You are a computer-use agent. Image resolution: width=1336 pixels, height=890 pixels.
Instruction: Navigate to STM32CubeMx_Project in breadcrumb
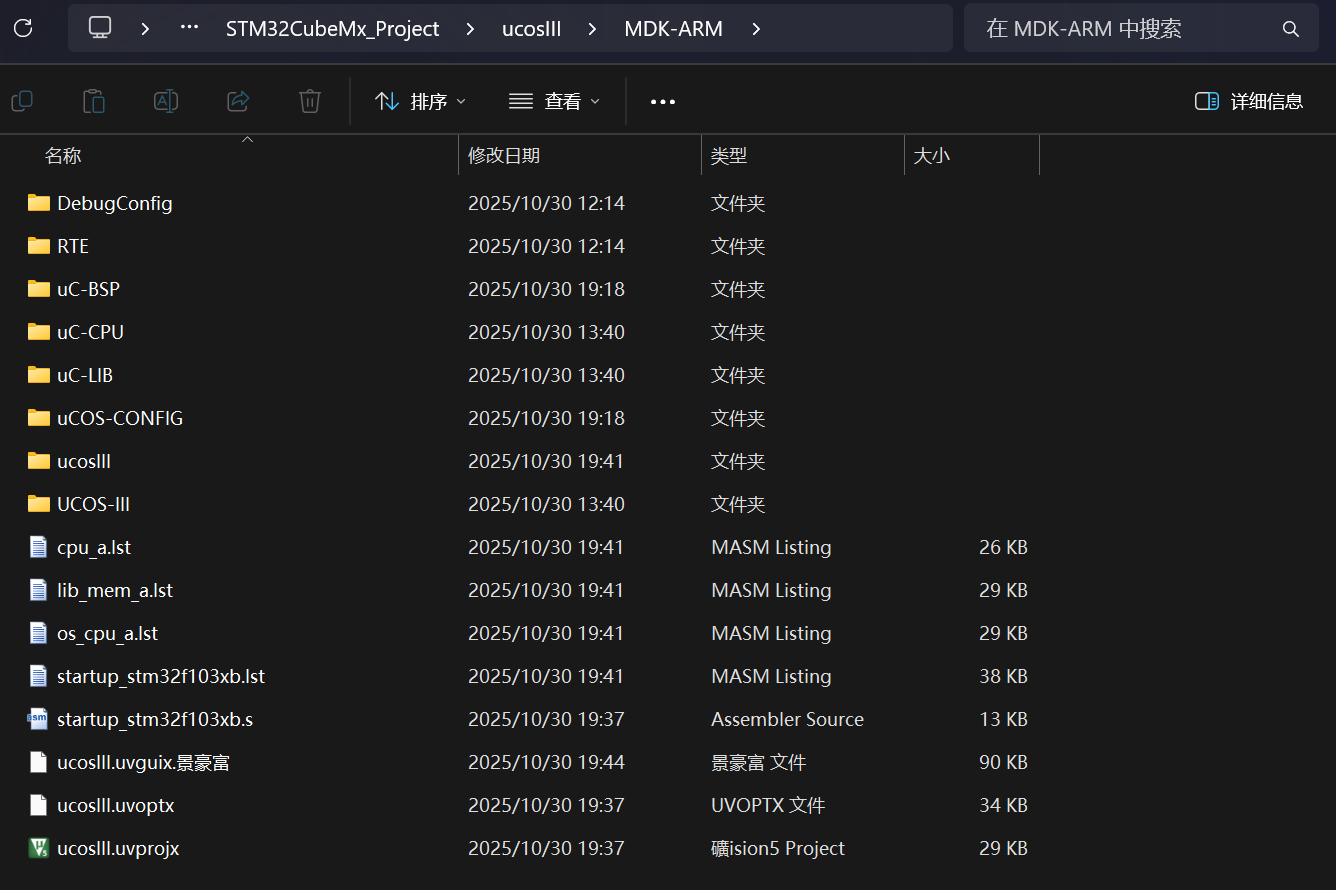click(x=332, y=29)
